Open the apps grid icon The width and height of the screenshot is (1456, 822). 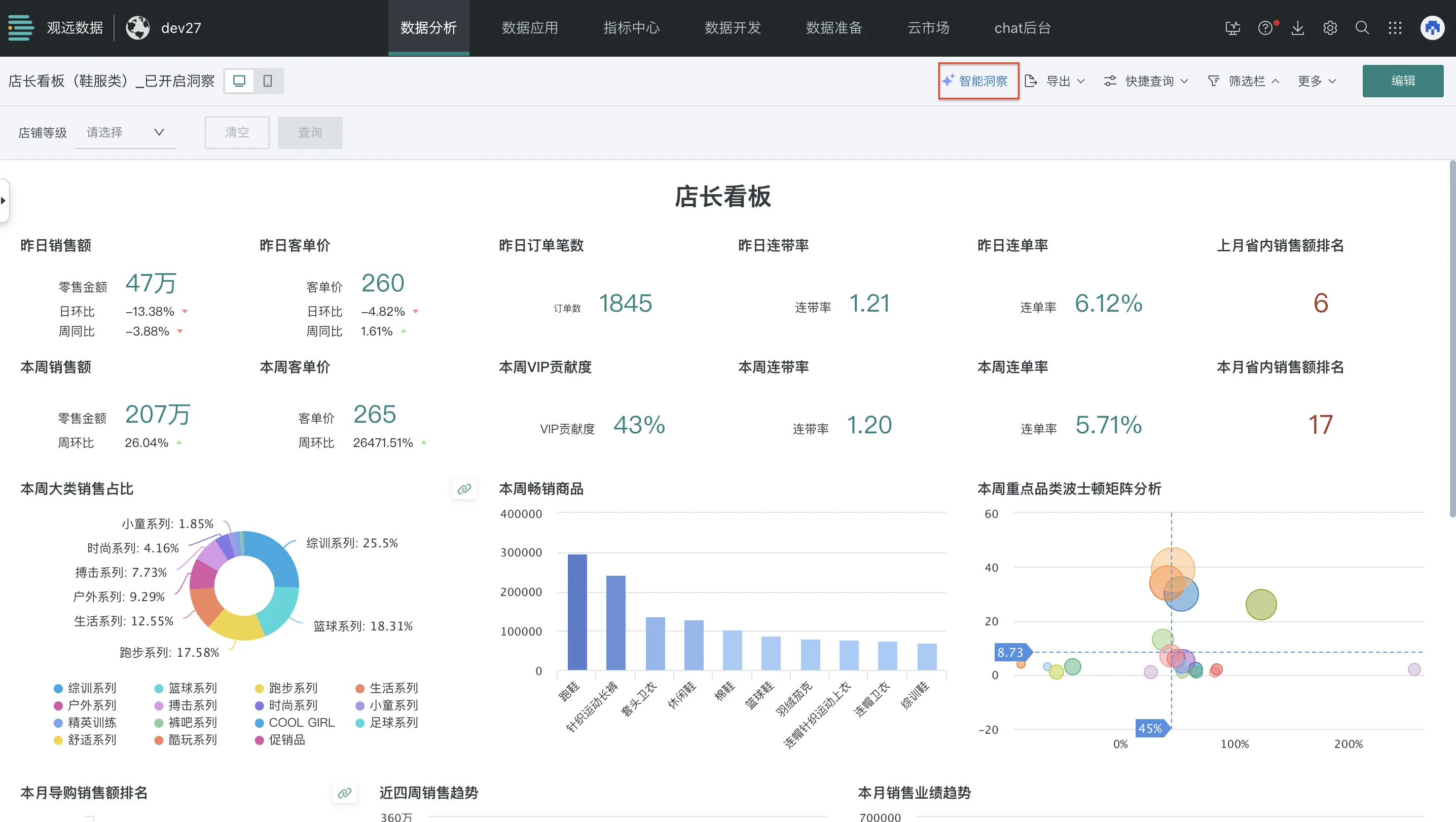(1395, 28)
